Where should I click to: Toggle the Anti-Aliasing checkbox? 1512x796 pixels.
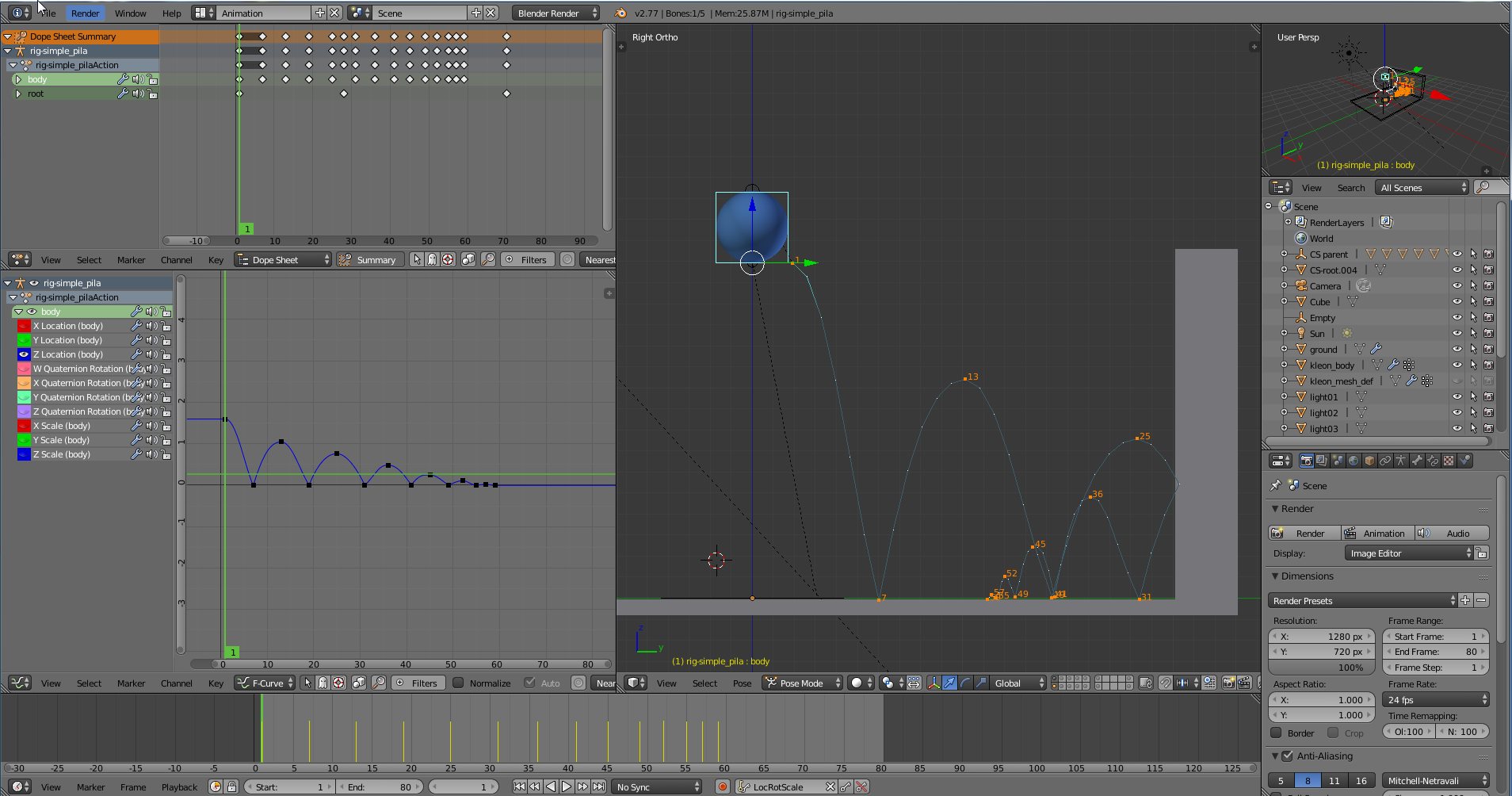point(1287,756)
